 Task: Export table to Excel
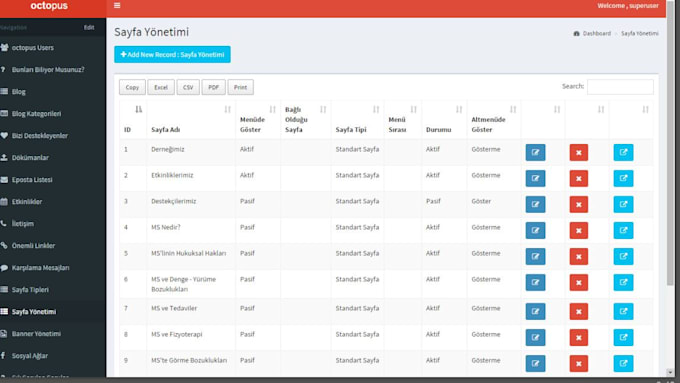pos(161,87)
